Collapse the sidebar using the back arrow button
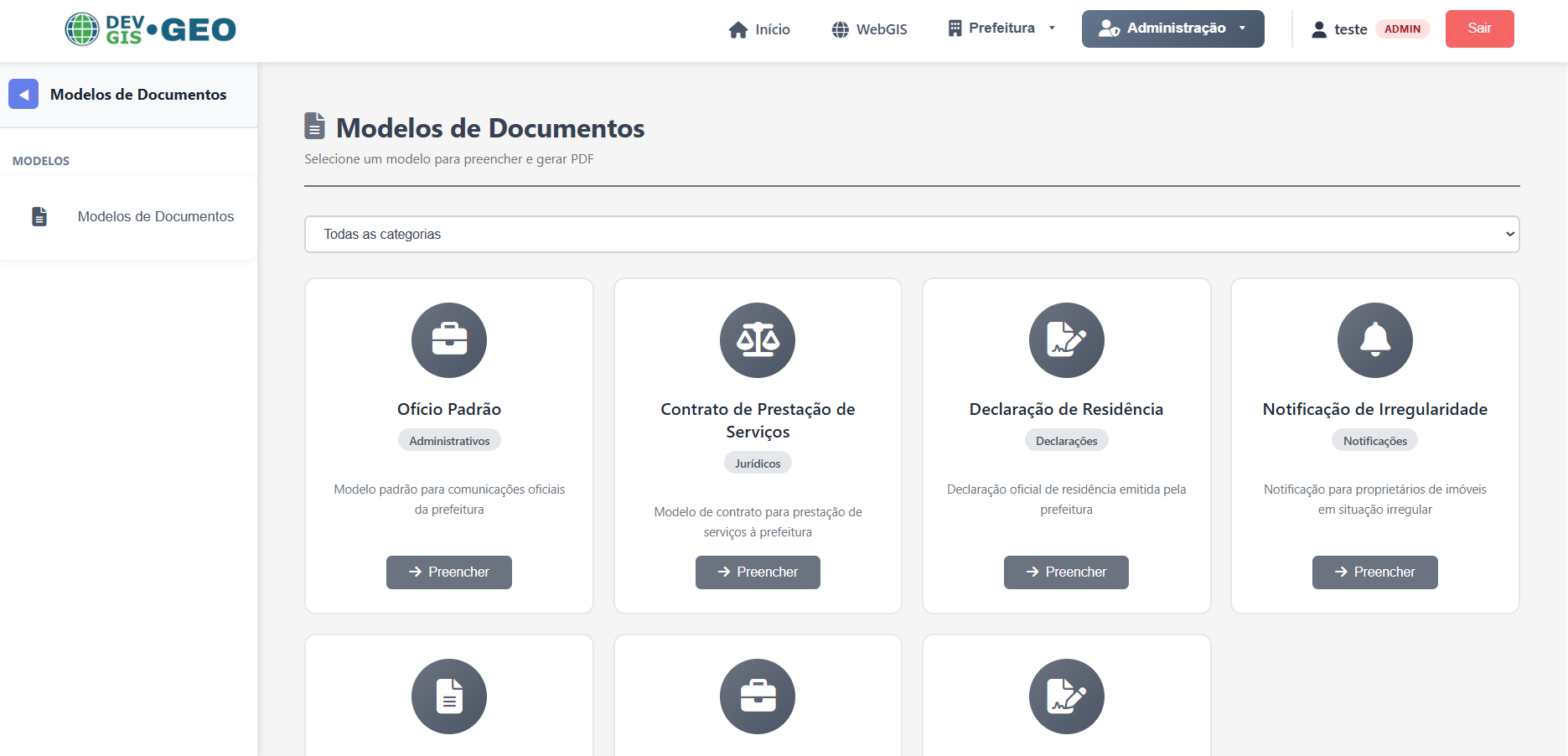This screenshot has width=1568, height=756. point(23,94)
